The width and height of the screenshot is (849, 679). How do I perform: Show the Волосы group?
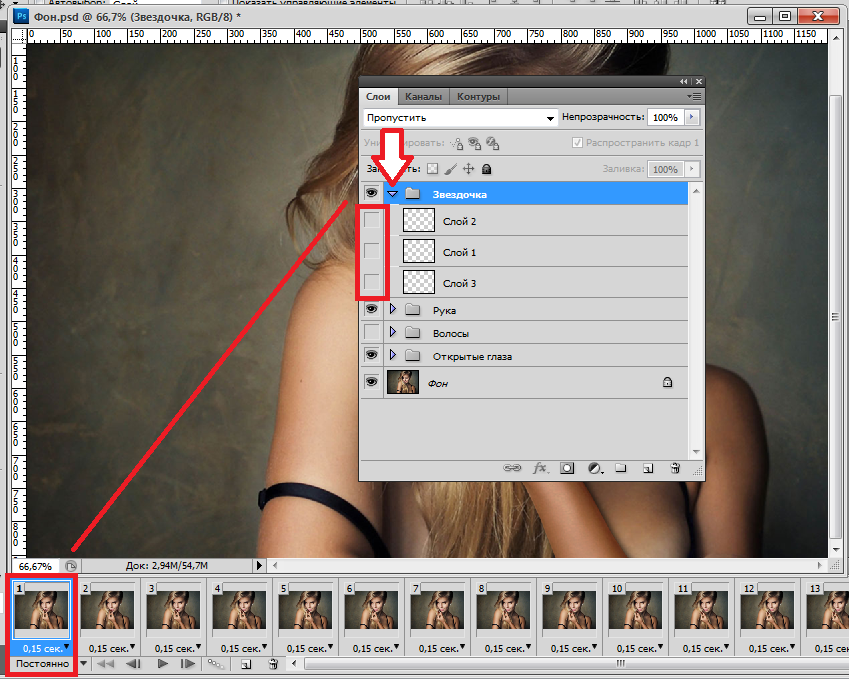point(371,332)
